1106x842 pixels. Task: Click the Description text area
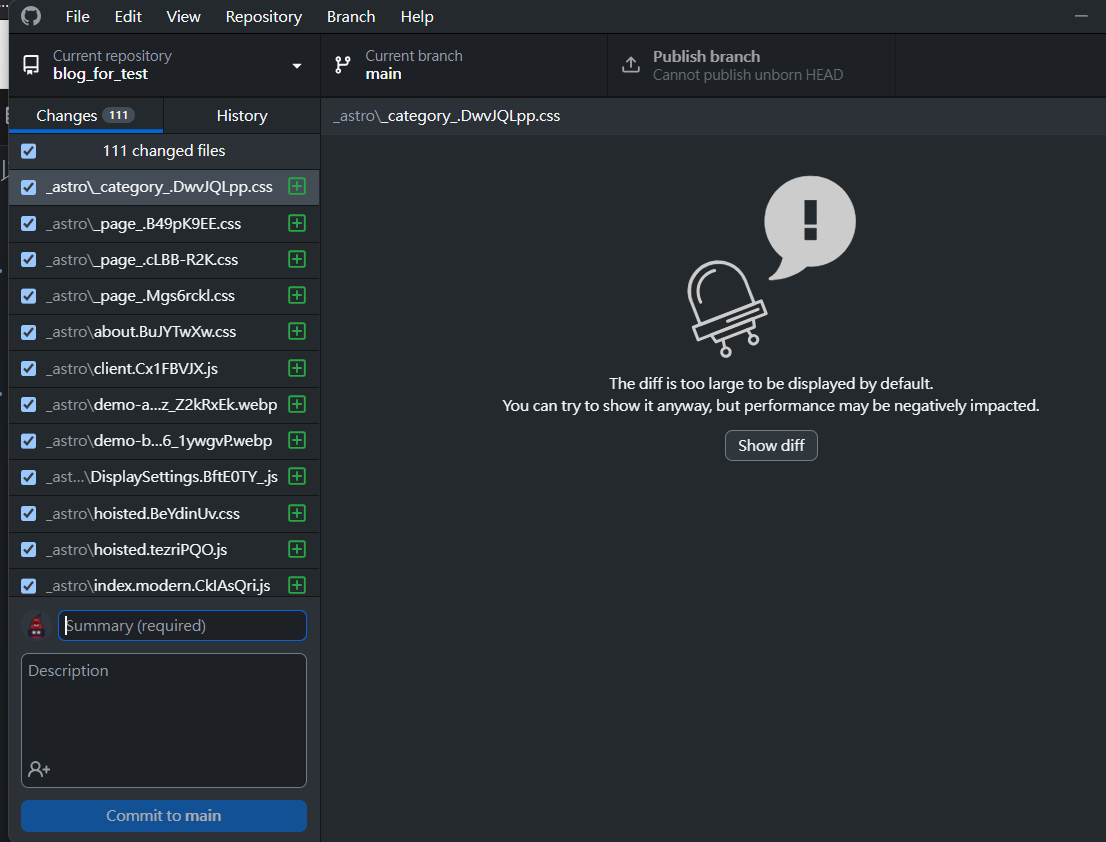click(x=164, y=720)
